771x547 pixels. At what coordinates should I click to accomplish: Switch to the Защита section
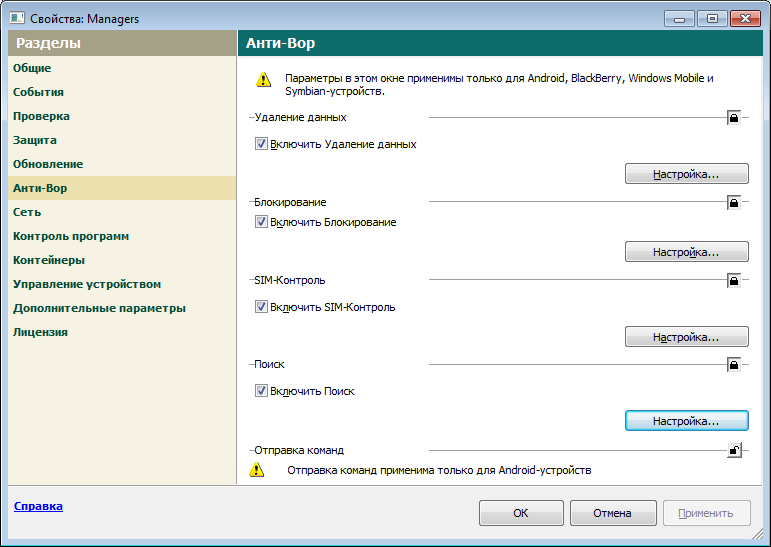[x=35, y=140]
